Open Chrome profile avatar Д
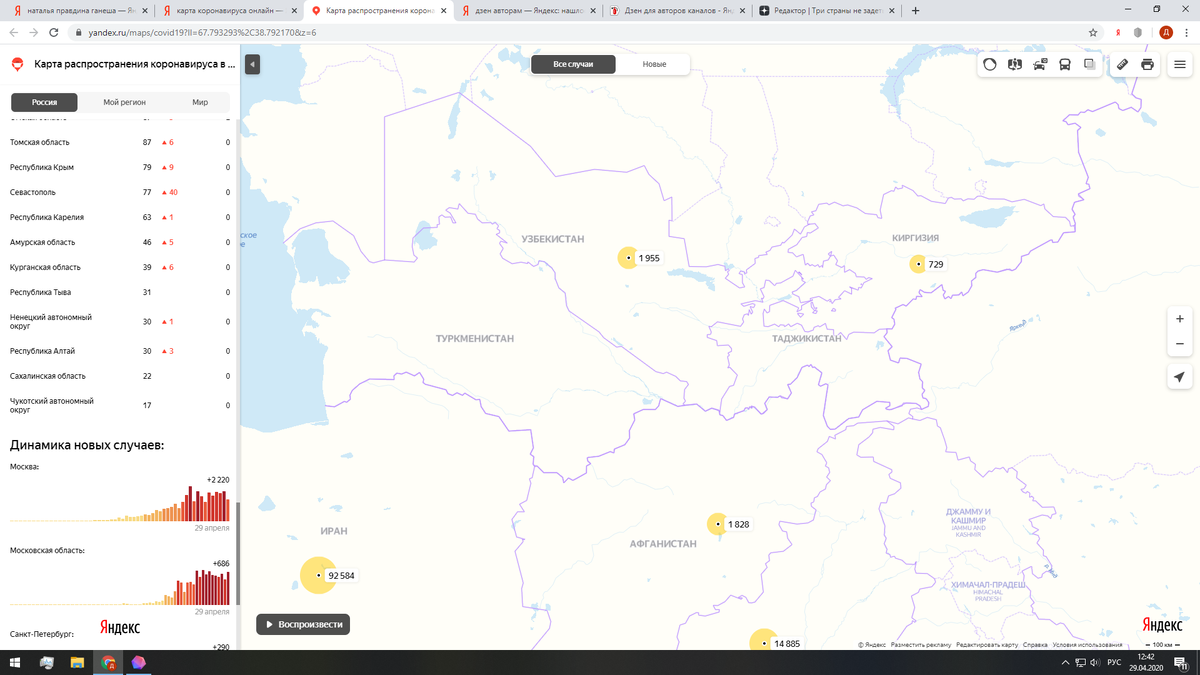The height and width of the screenshot is (675, 1200). (x=1165, y=32)
